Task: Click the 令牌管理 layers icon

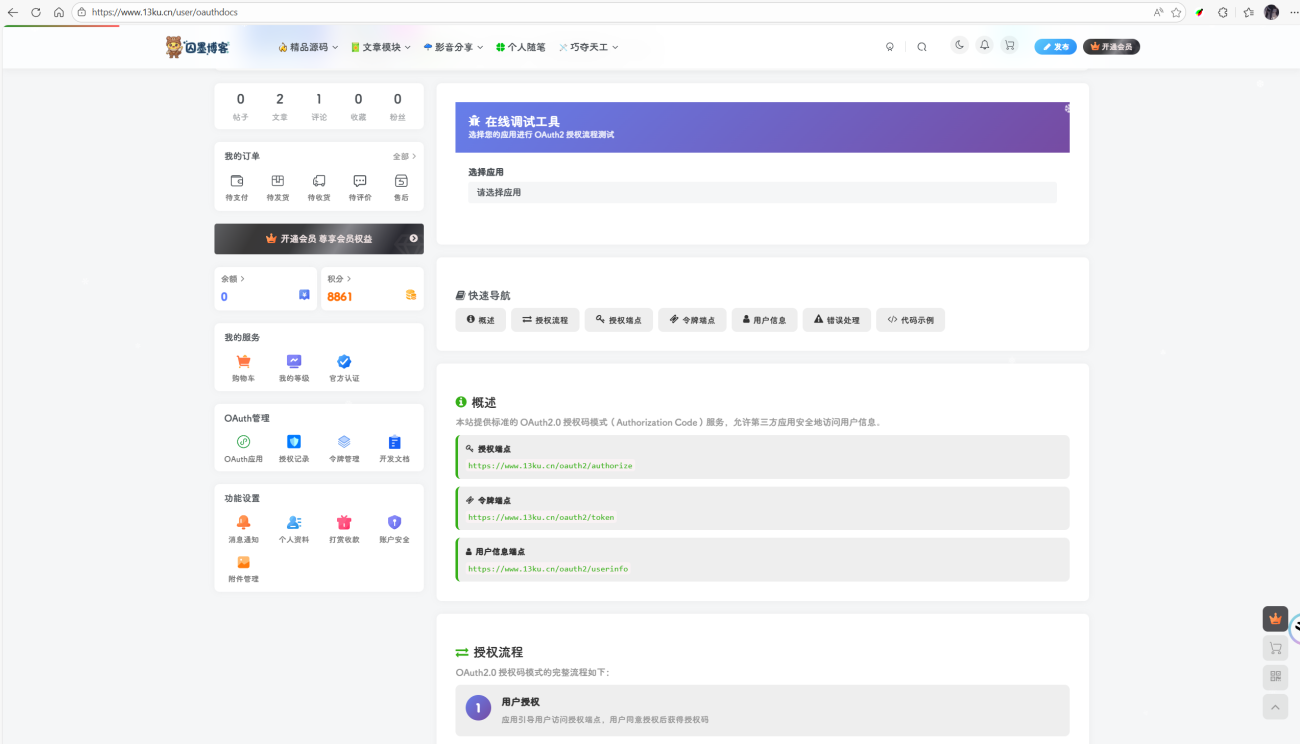Action: pyautogui.click(x=344, y=442)
